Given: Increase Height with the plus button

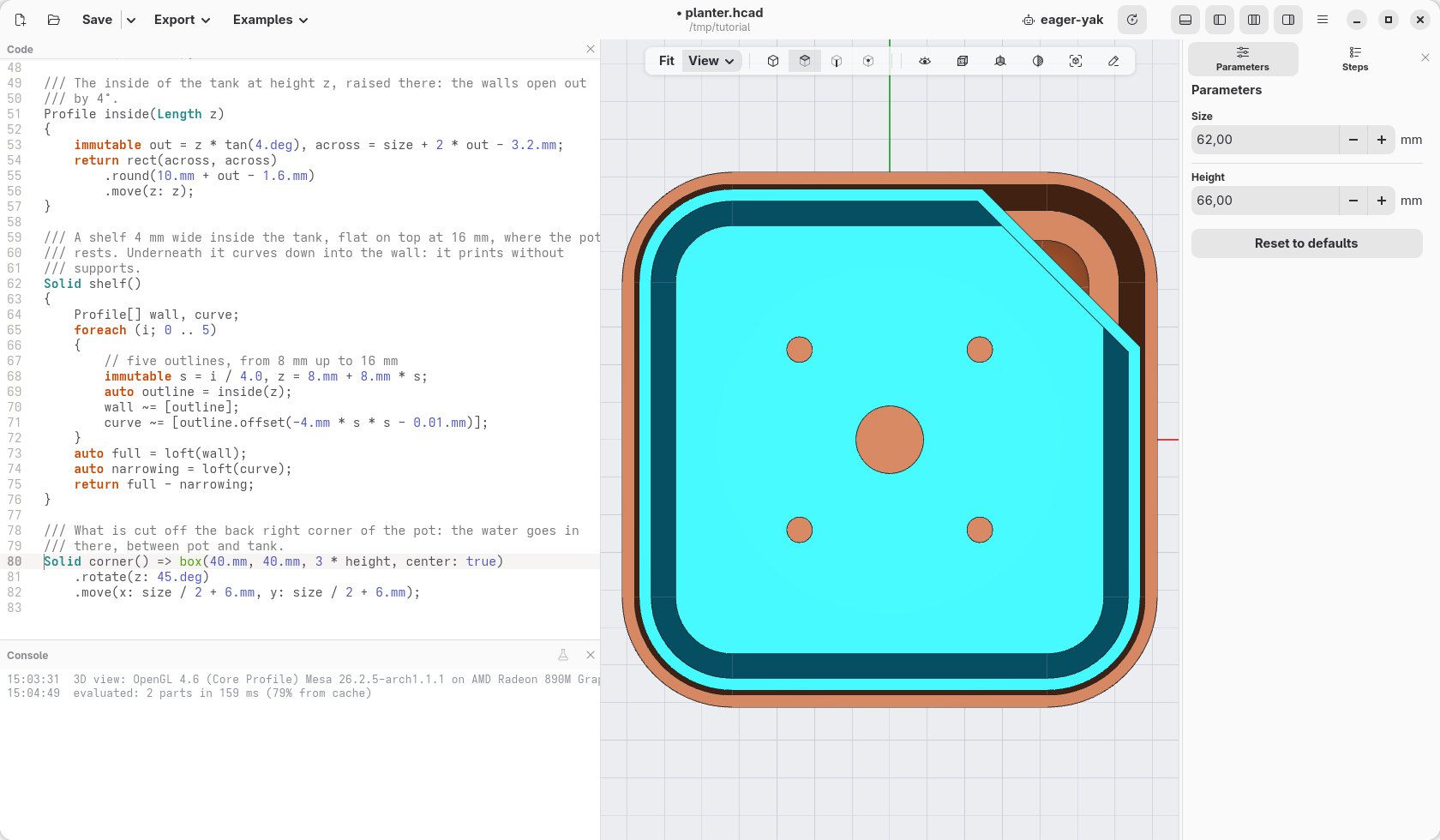Looking at the screenshot, I should click(x=1382, y=201).
